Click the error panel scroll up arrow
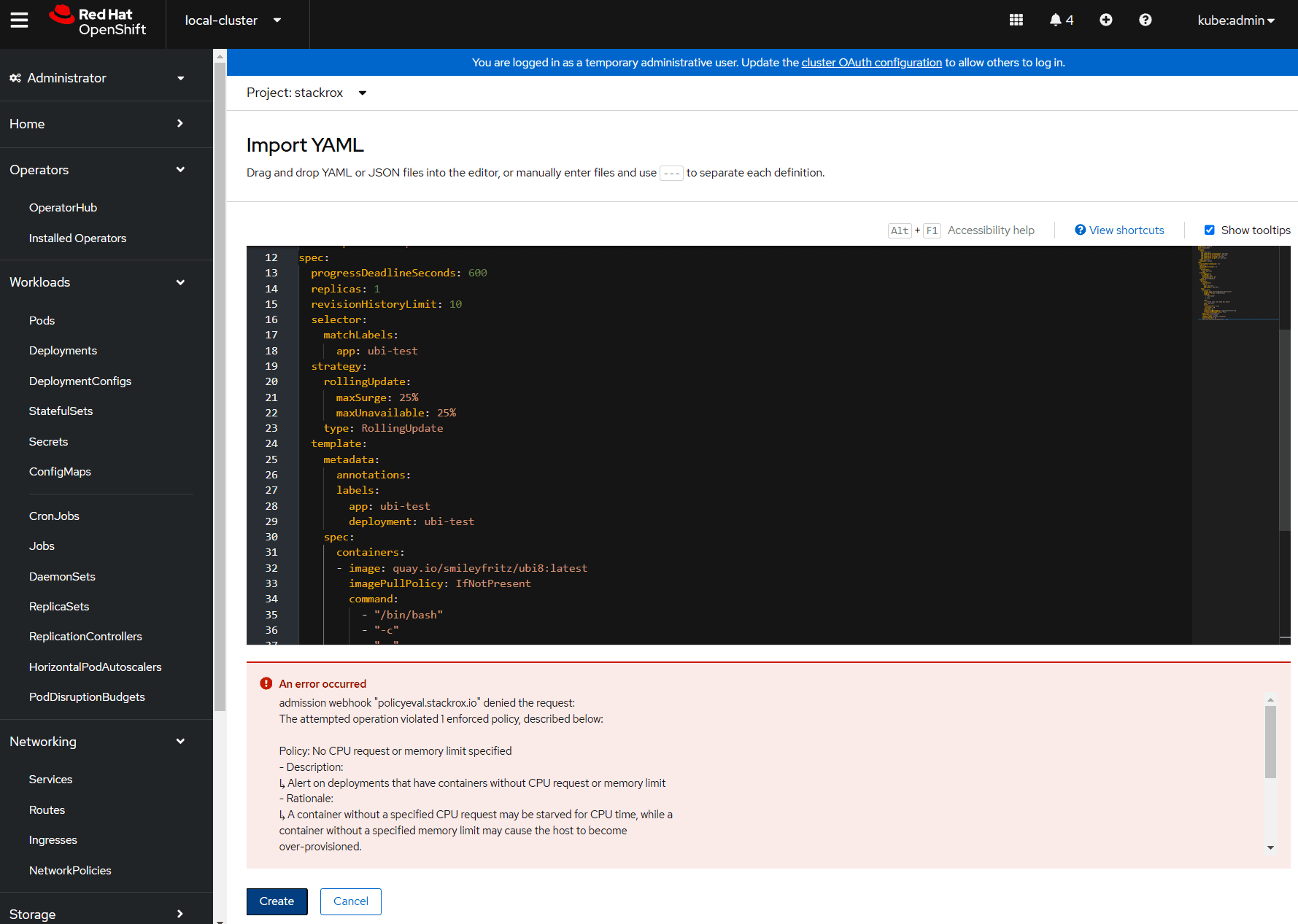The image size is (1298, 924). point(1270,699)
